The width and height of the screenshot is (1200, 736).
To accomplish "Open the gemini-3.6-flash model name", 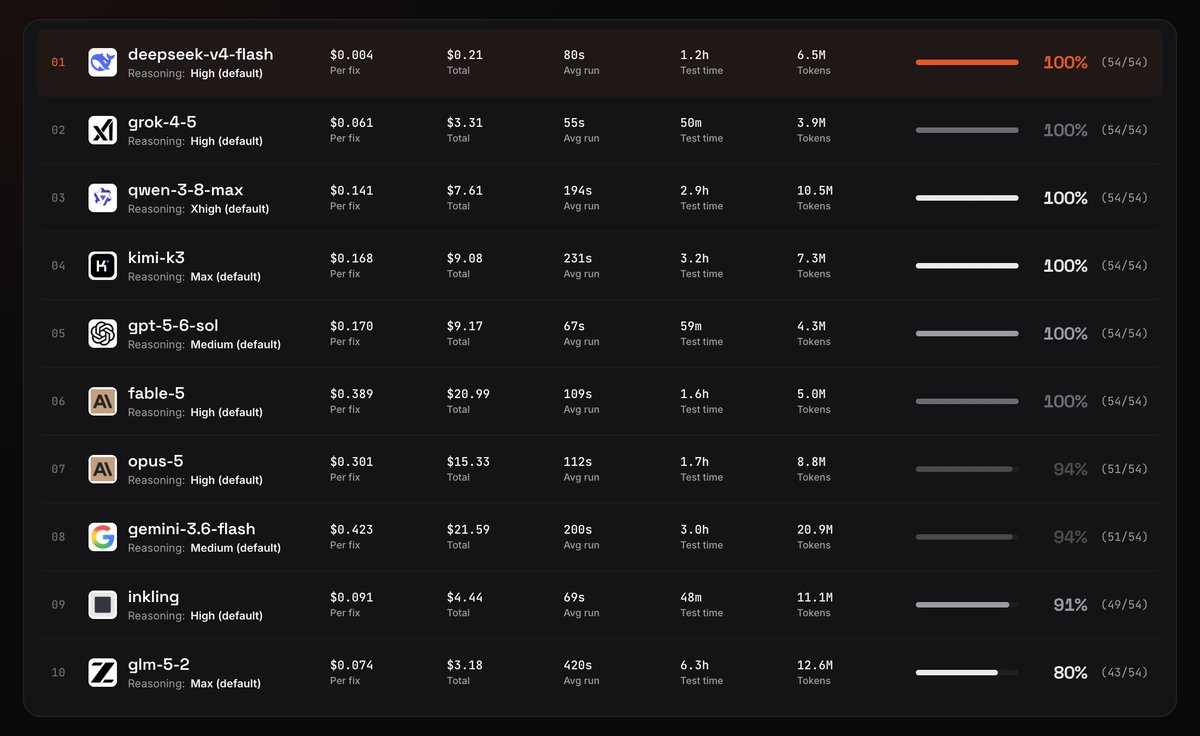I will coord(191,529).
